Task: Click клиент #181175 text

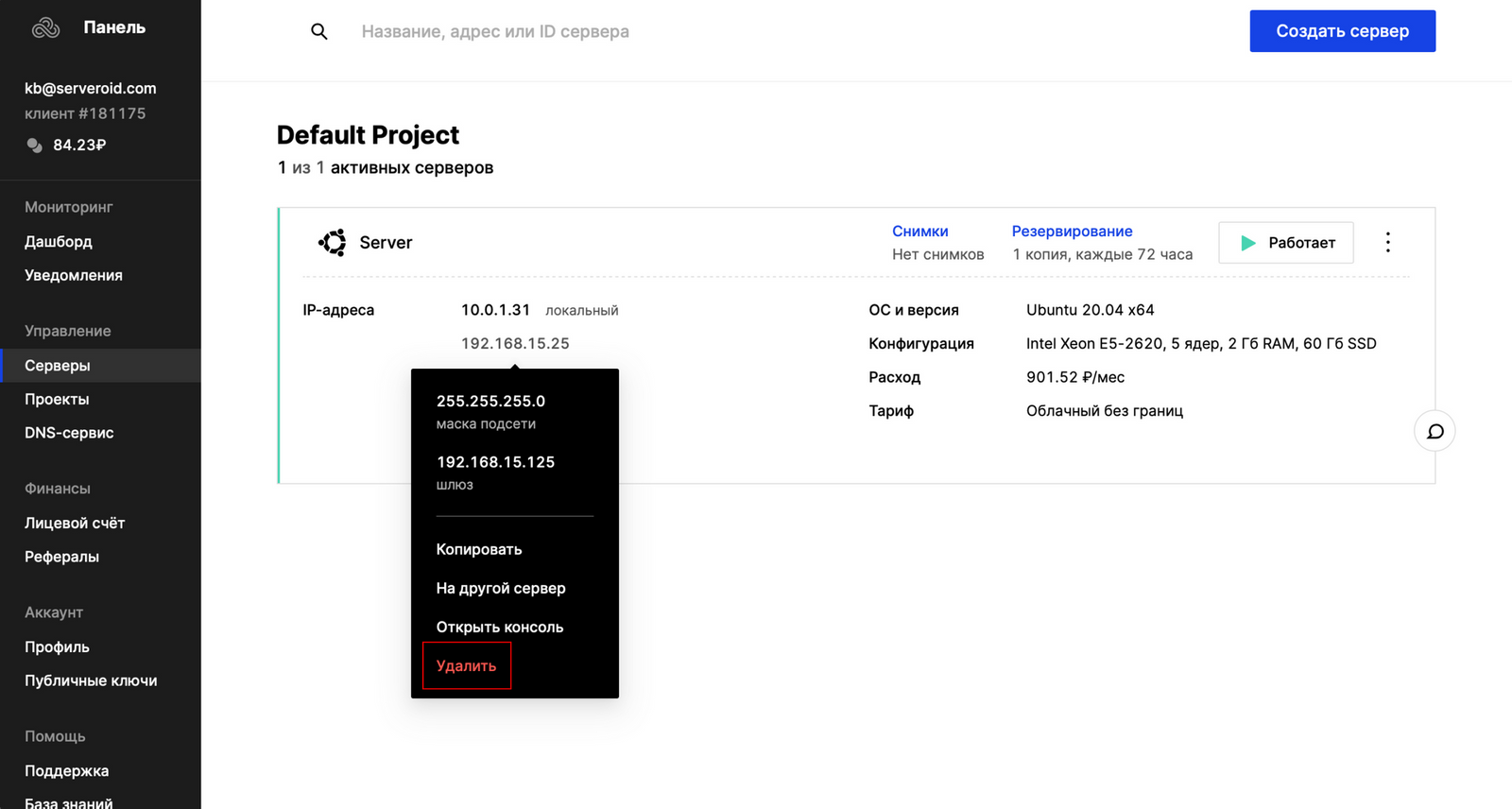Action: [85, 113]
